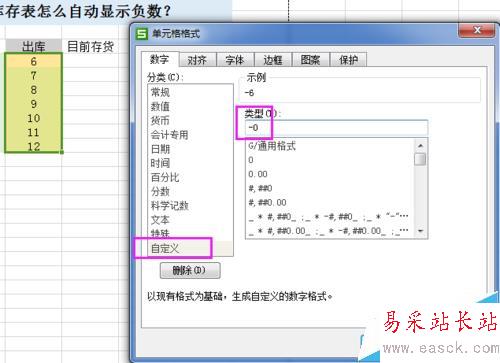
Task: Choose 分数 category
Action: coord(190,192)
